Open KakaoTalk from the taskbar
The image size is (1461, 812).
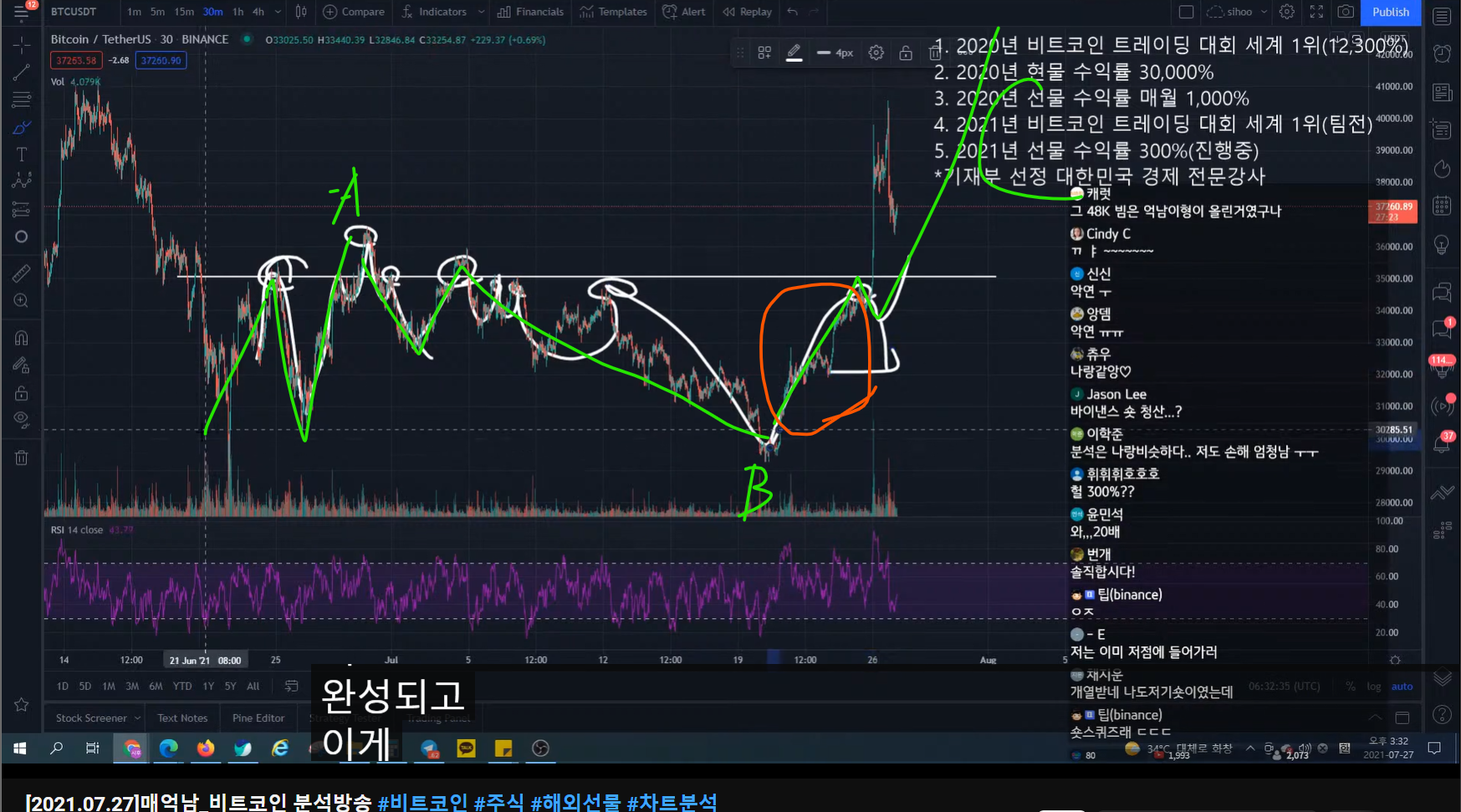pos(467,748)
